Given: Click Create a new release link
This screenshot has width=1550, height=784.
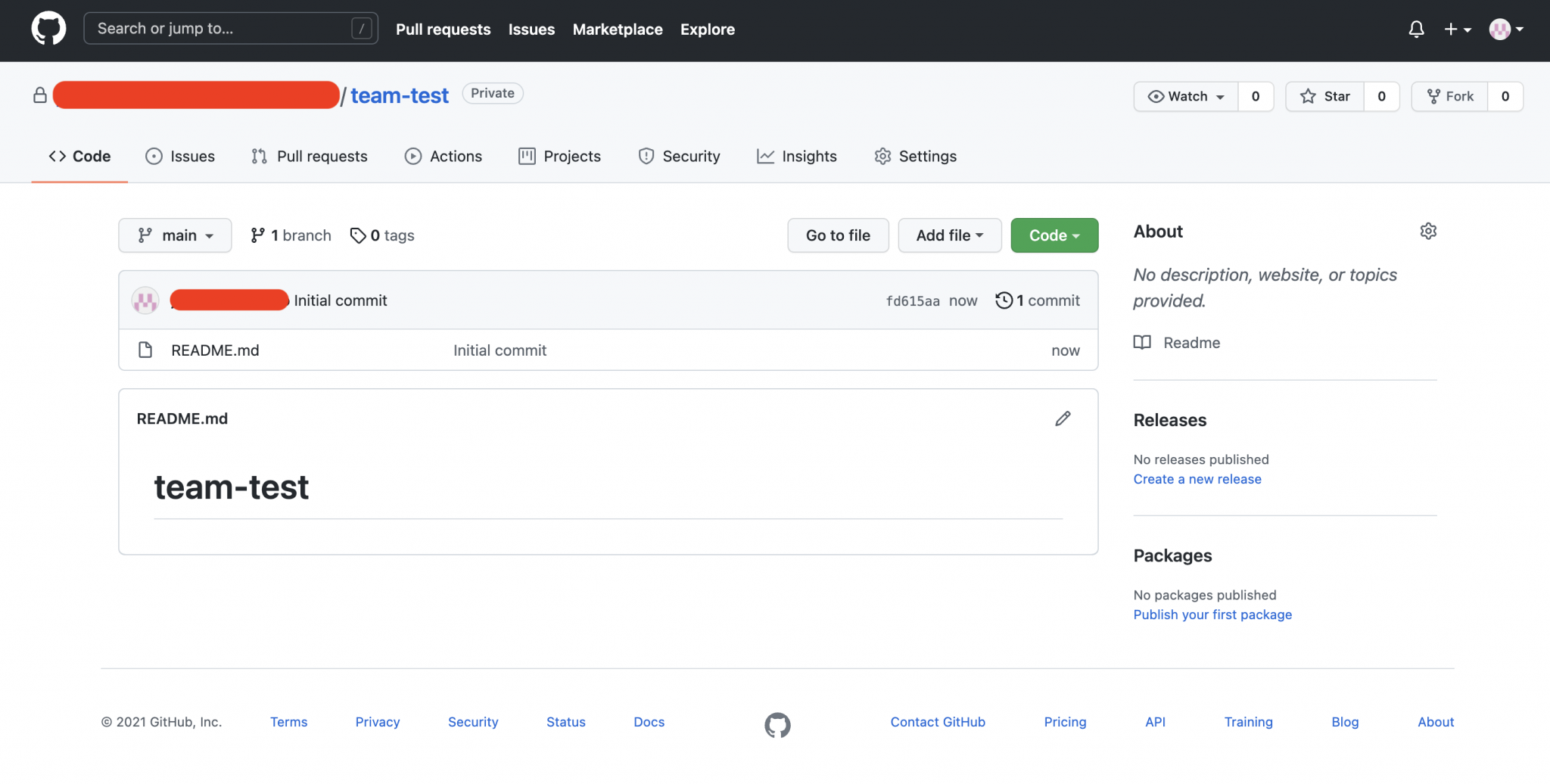Looking at the screenshot, I should pos(1197,479).
